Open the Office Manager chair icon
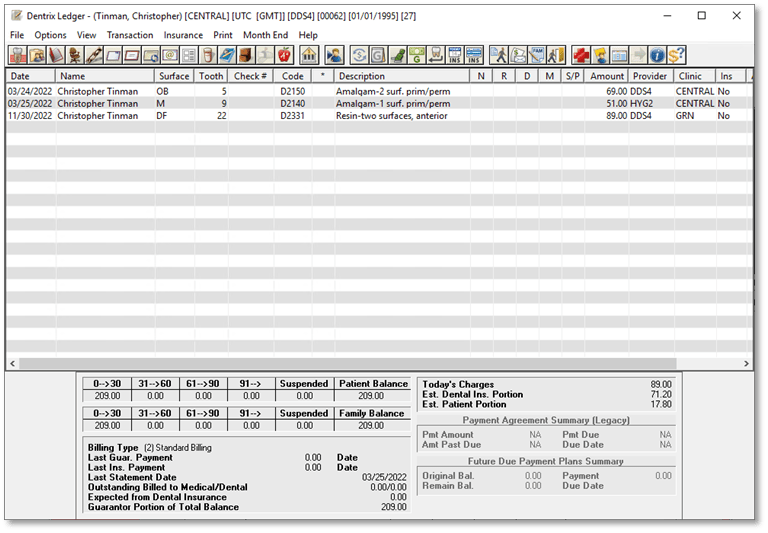This screenshot has width=768, height=533. click(x=75, y=55)
